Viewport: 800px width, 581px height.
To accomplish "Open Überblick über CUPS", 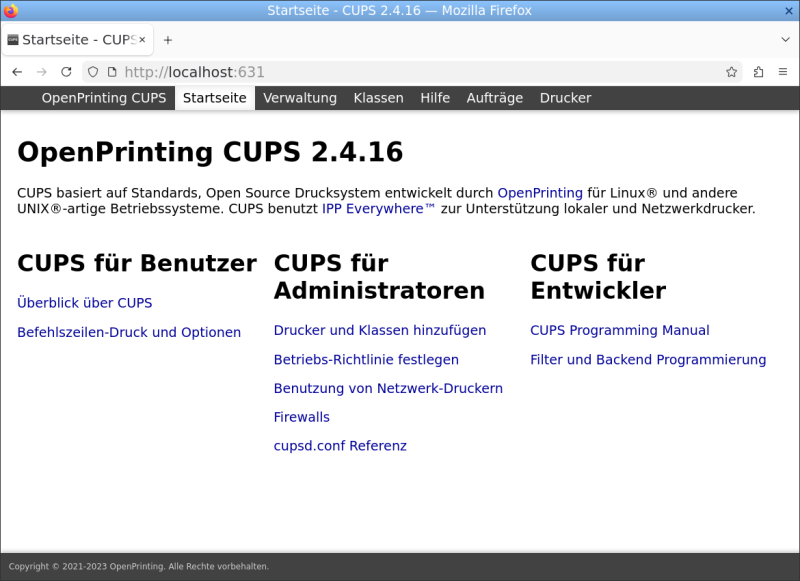I will click(84, 303).
